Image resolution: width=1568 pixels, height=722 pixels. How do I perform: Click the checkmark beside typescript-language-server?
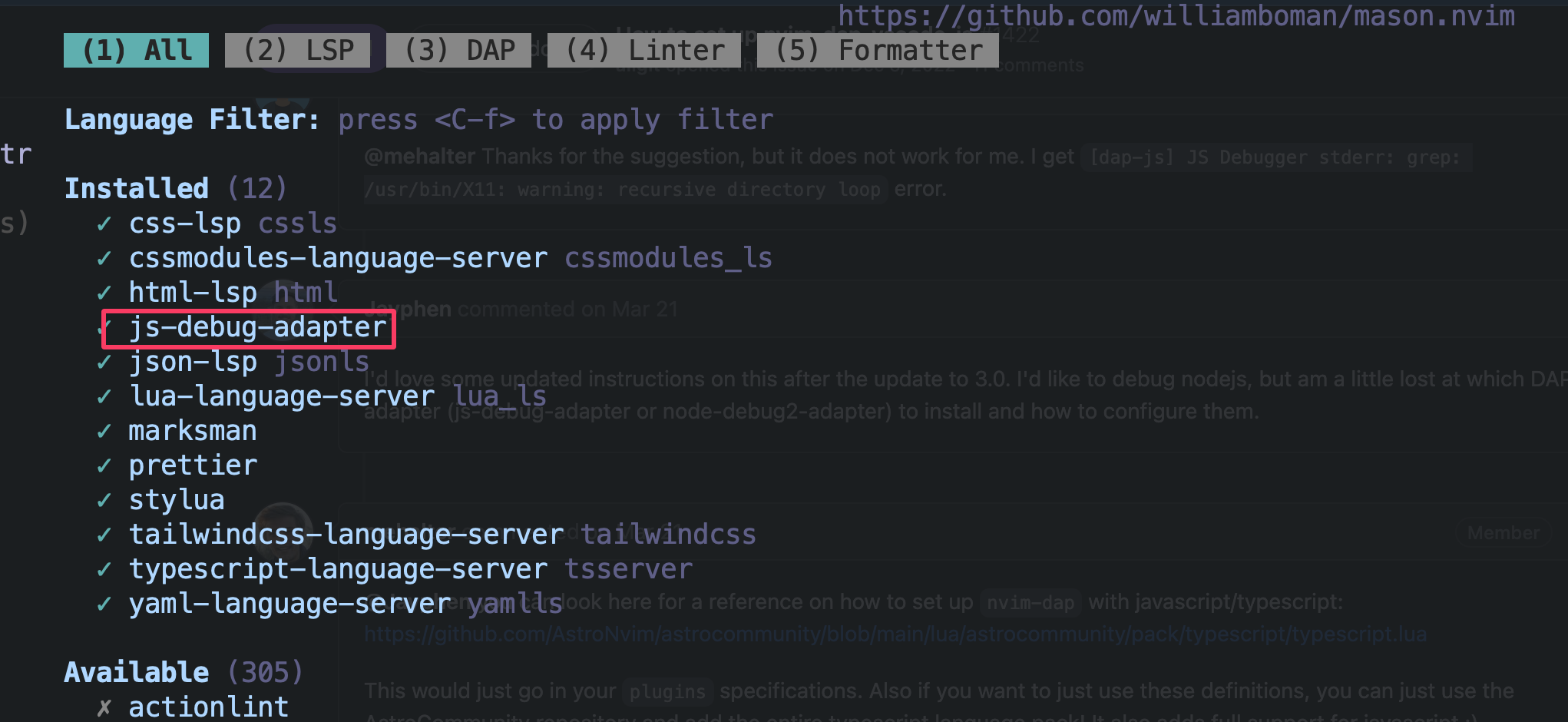104,569
